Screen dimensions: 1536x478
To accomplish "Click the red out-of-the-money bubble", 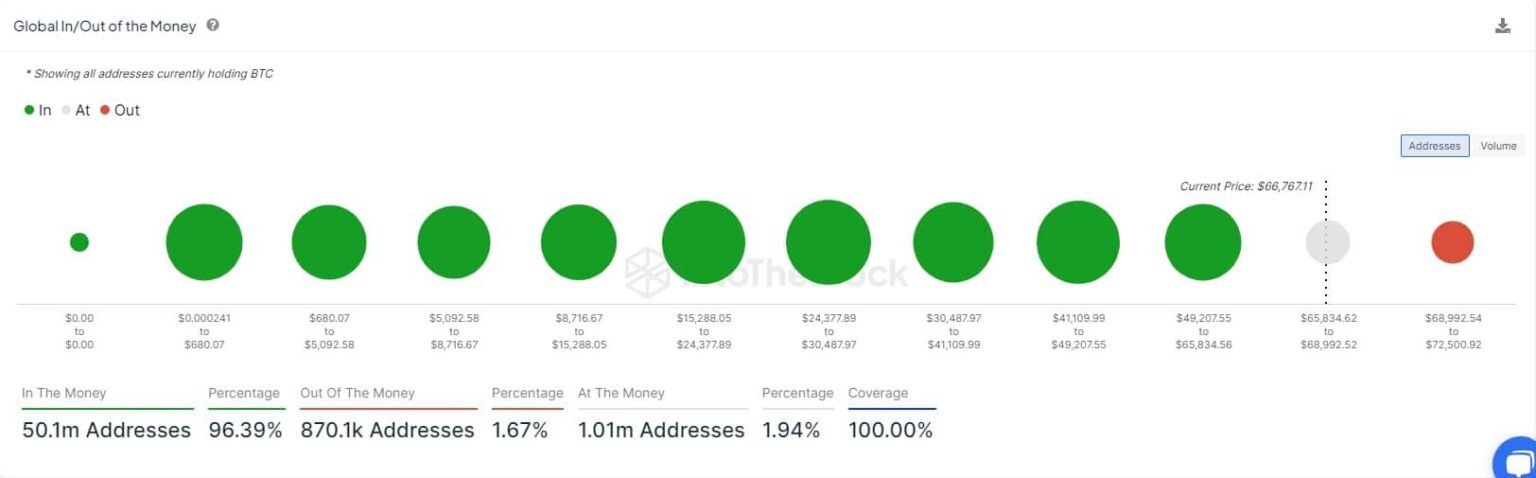I will (1452, 242).
